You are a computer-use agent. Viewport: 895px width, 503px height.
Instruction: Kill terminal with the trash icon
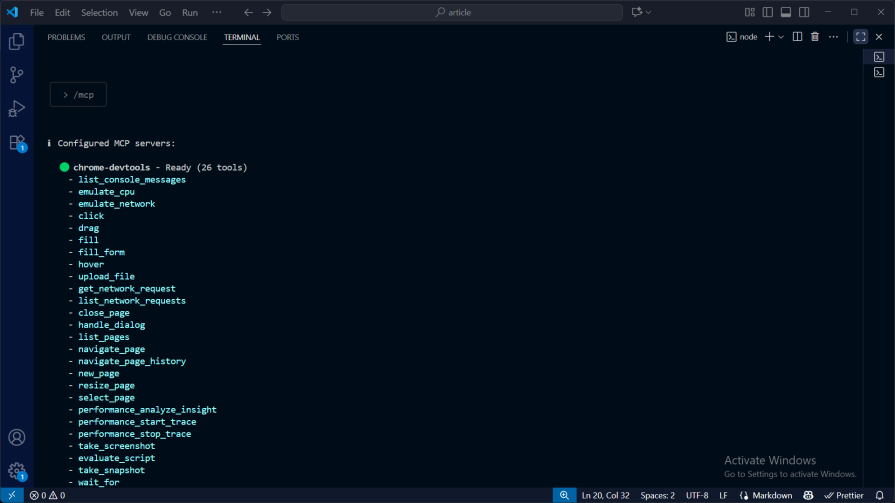point(815,37)
